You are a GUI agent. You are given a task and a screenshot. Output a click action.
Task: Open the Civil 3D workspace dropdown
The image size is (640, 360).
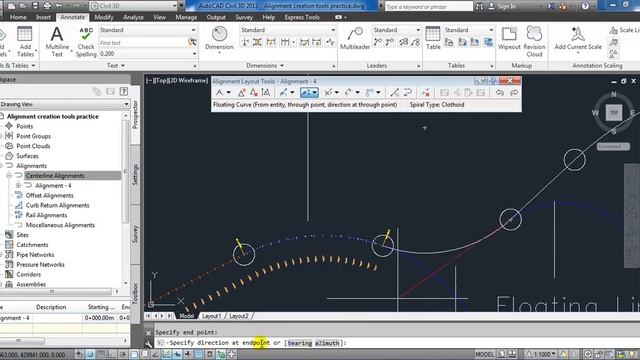(174, 6)
